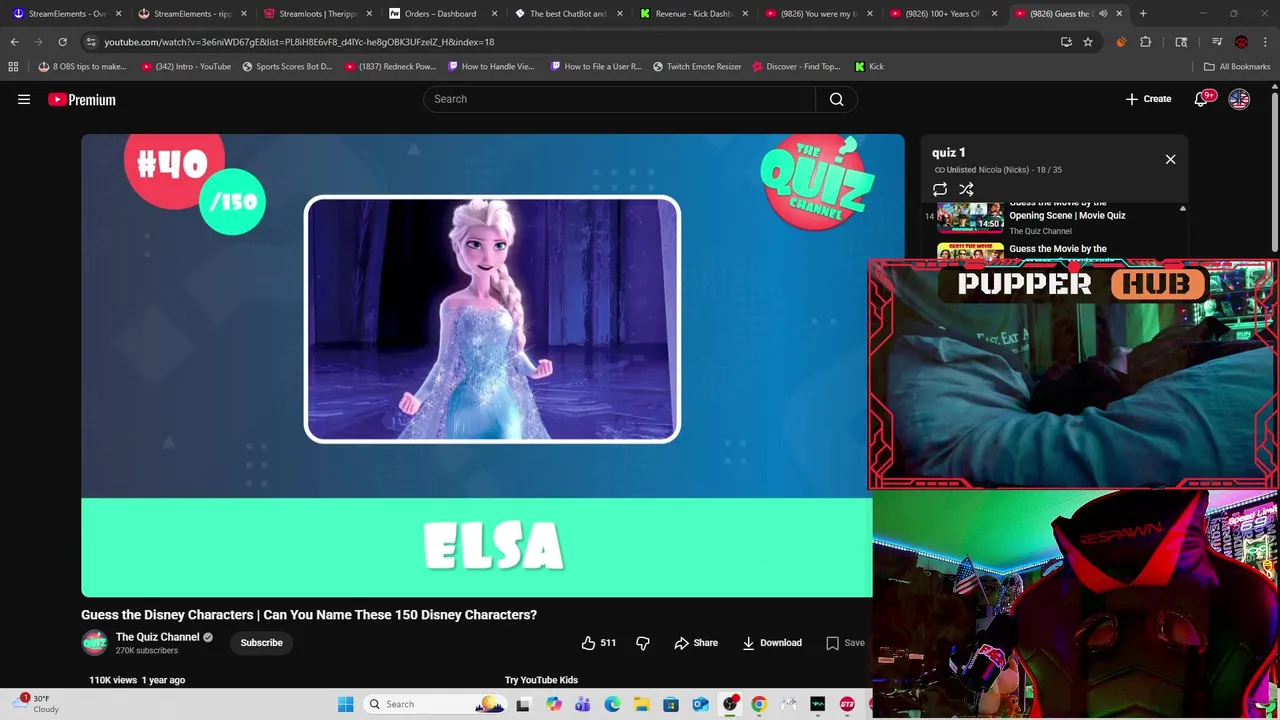Screen dimensions: 1280x720
Task: Click the Windows taskbar Search box
Action: tap(436, 704)
